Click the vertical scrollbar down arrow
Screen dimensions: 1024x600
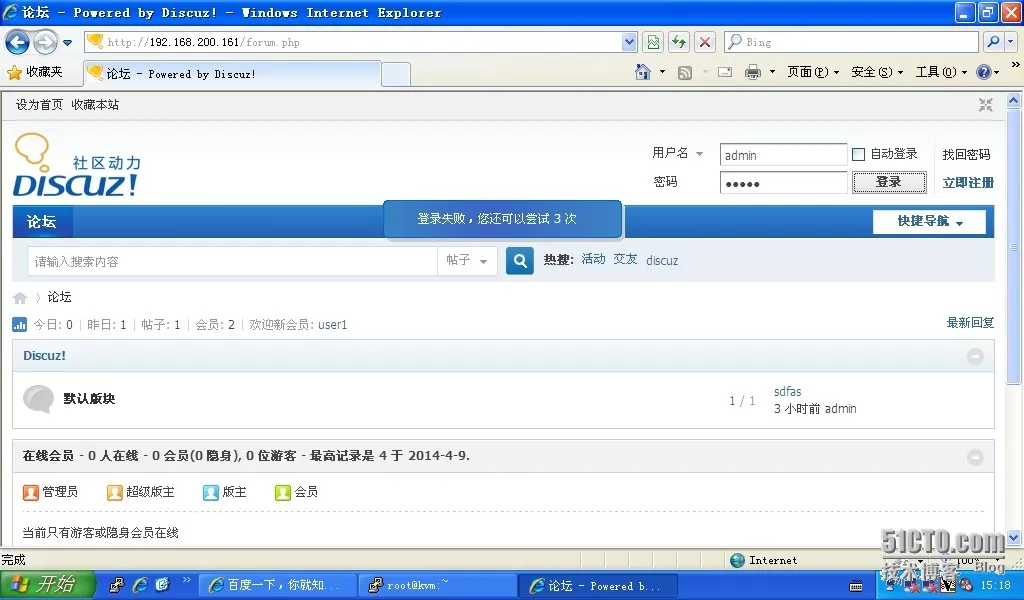[x=1014, y=538]
